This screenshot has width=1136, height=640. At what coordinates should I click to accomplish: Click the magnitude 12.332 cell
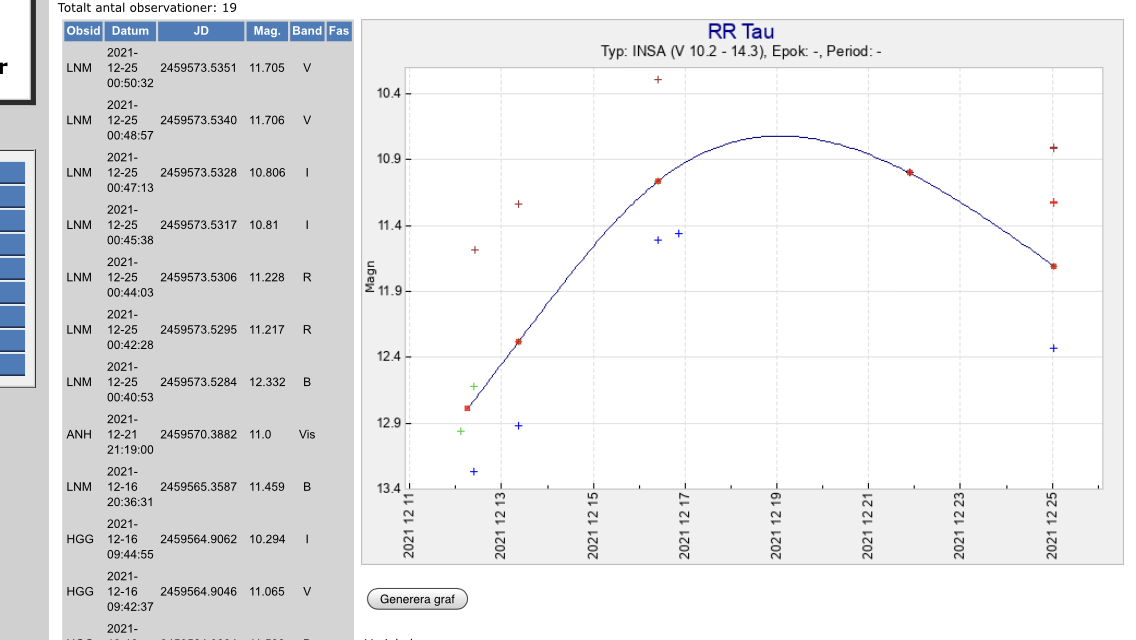point(267,382)
